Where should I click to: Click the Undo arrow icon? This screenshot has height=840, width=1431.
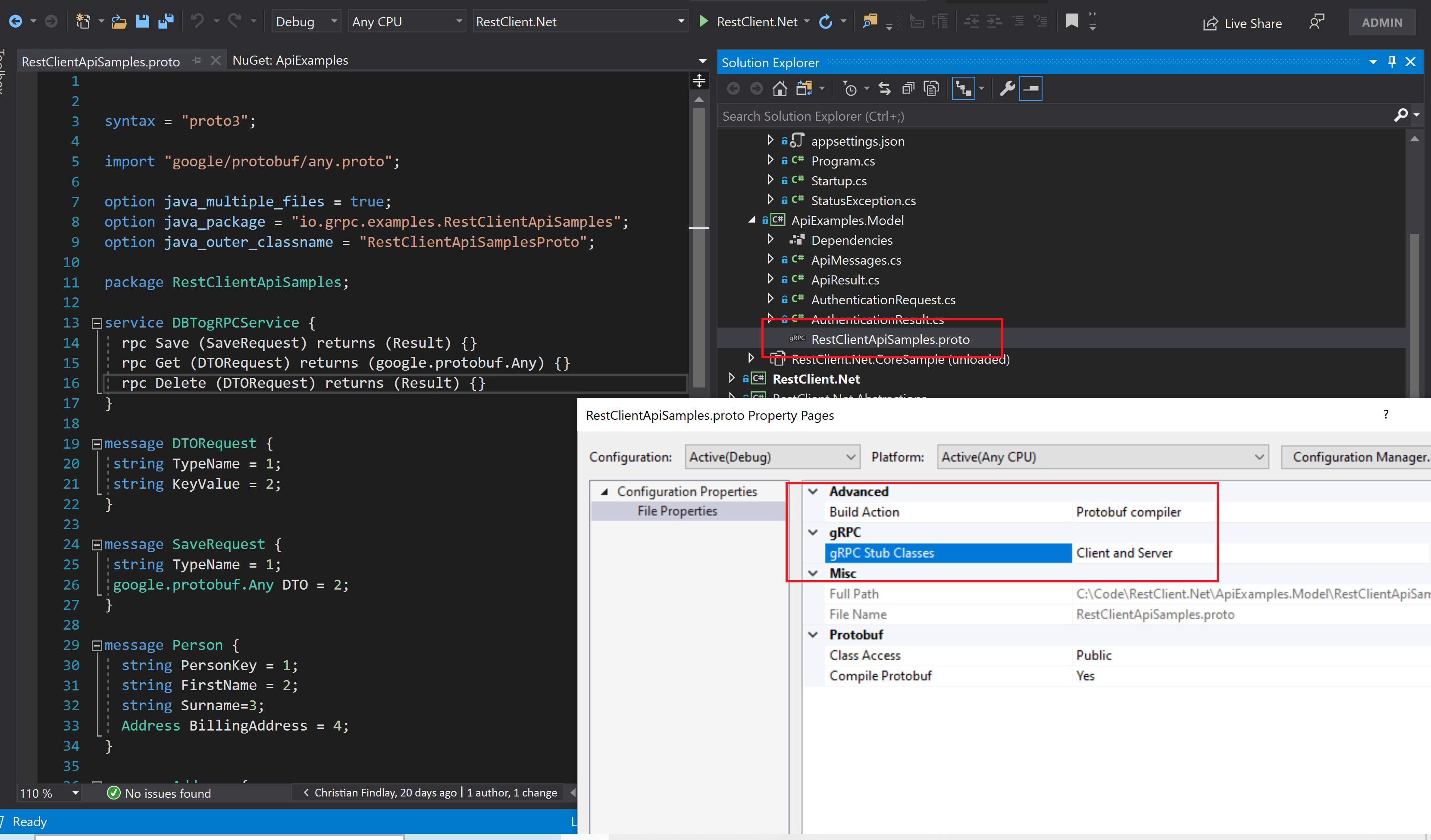[x=197, y=22]
